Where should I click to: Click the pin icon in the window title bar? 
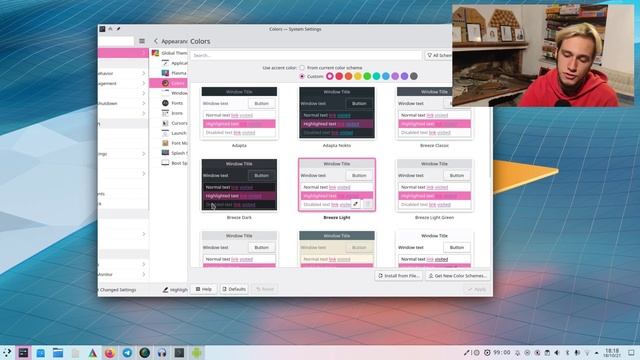point(118,29)
